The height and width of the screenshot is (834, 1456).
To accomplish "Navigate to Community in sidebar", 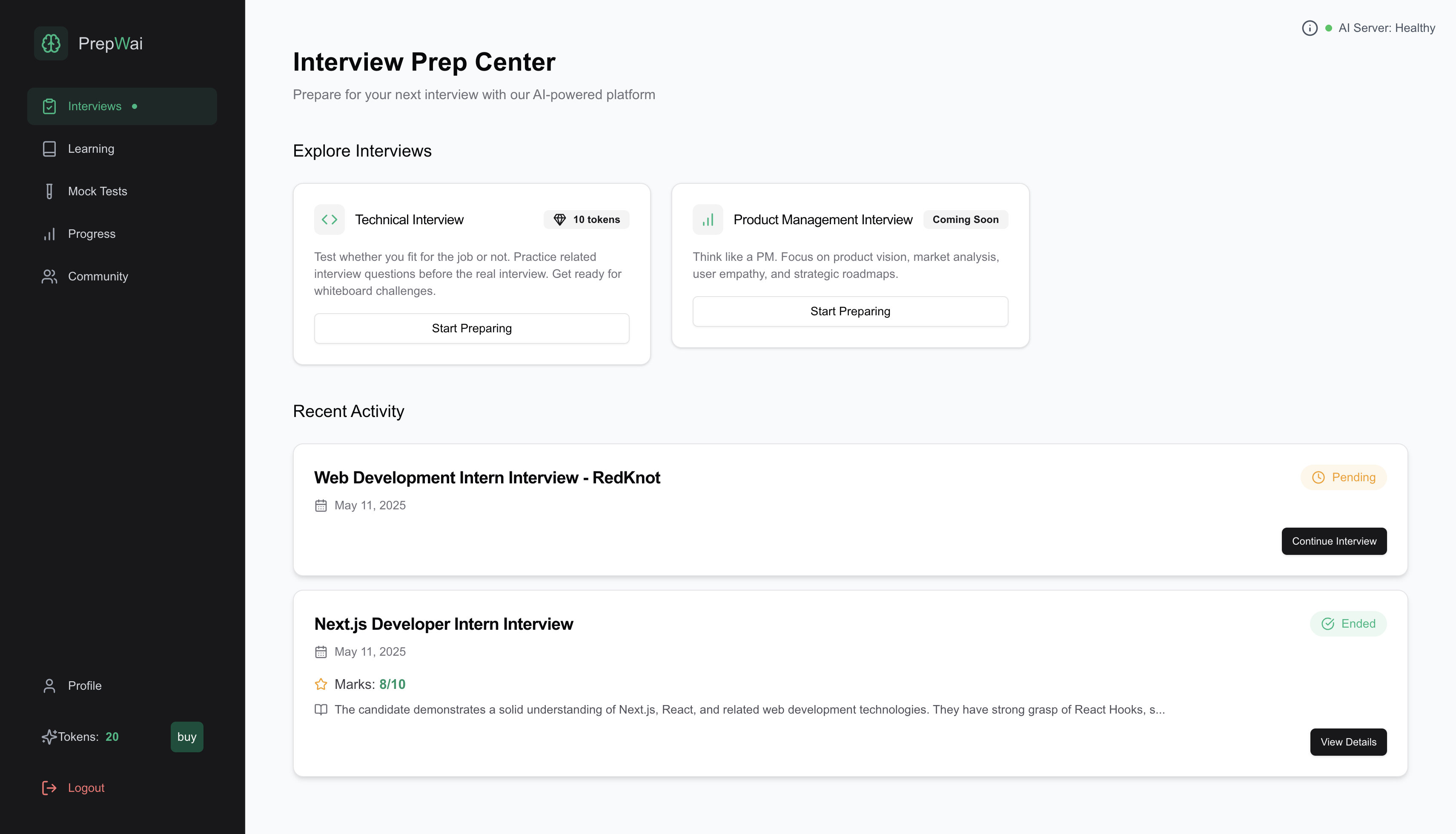I will tap(97, 276).
